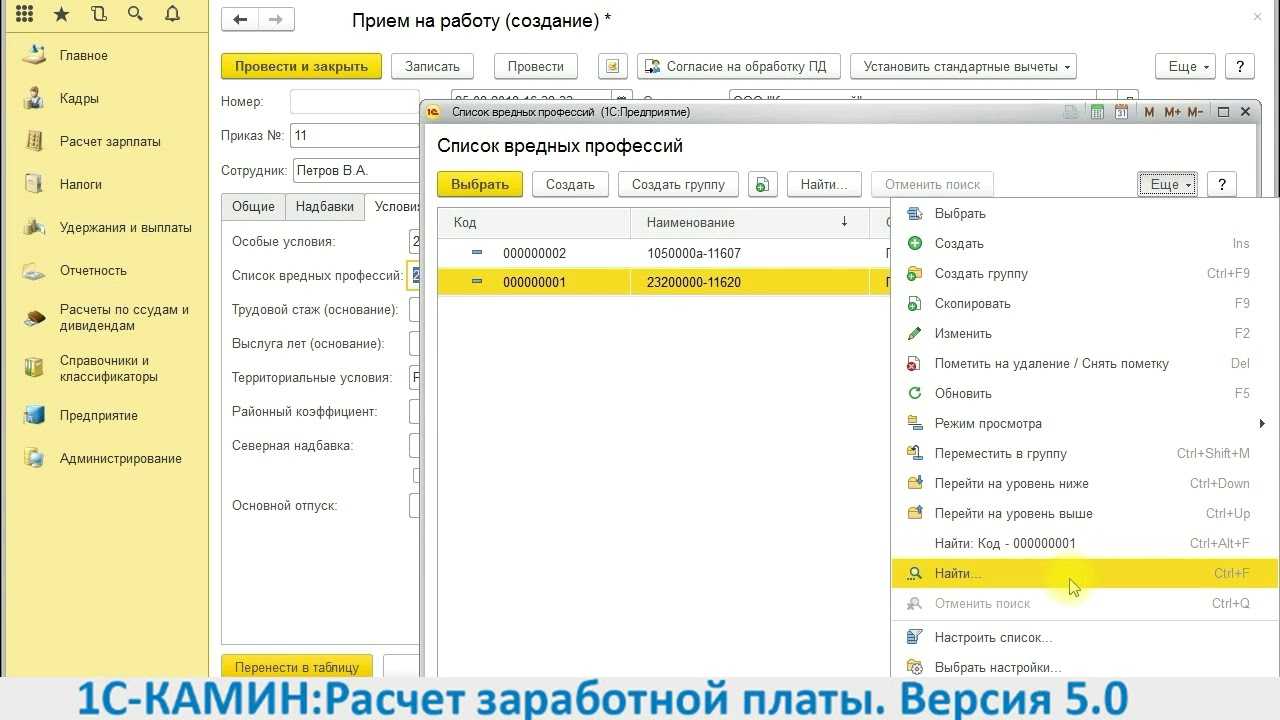Screen dimensions: 1280x720
Task: Click the Создать группу toolbar button
Action: coord(678,184)
